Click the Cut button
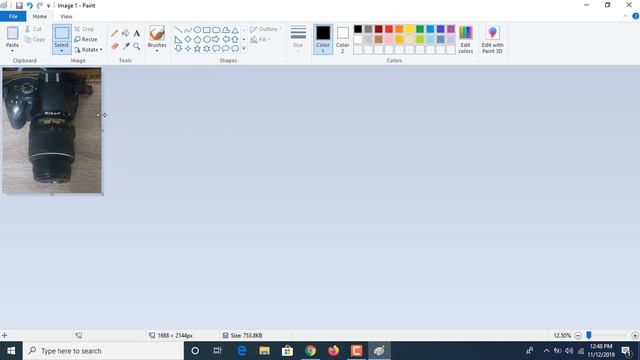This screenshot has width=640, height=360. (x=33, y=29)
